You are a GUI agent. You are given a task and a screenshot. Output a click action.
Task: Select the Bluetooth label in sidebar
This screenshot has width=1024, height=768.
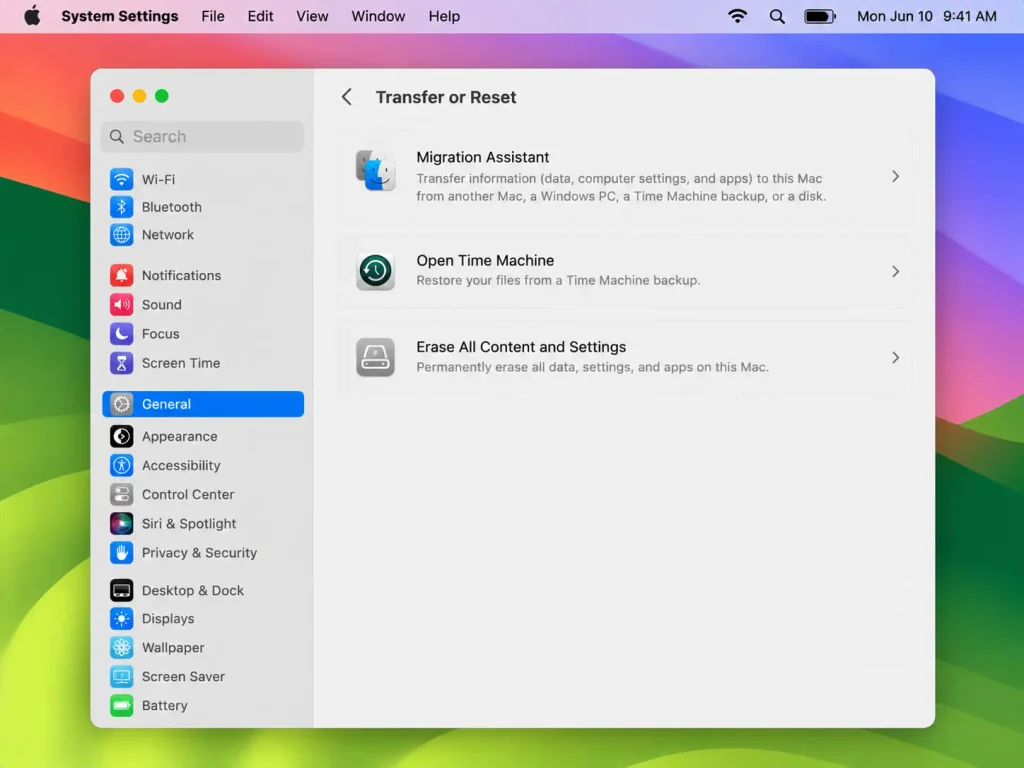[x=172, y=207]
